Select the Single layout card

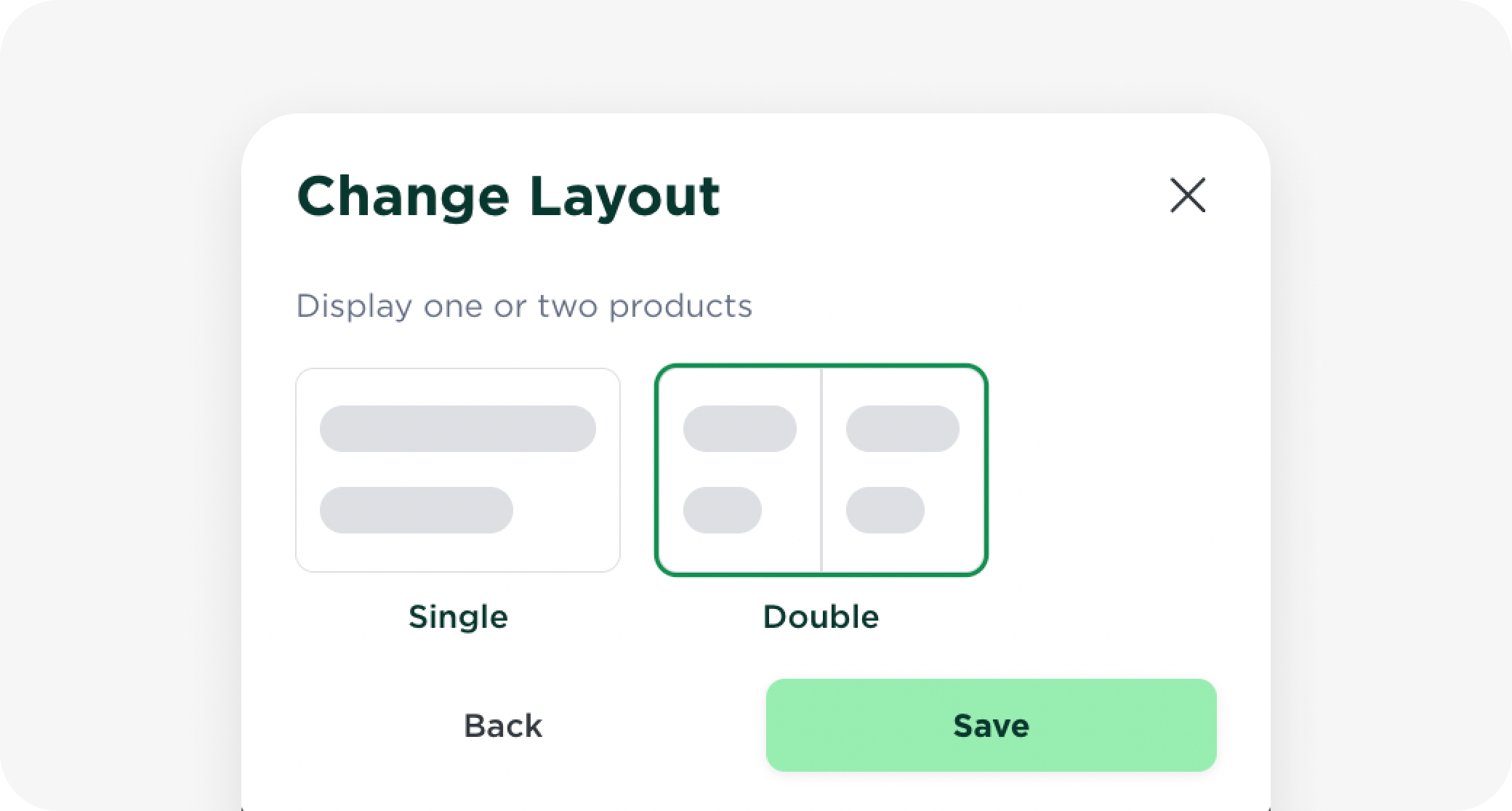(x=458, y=470)
